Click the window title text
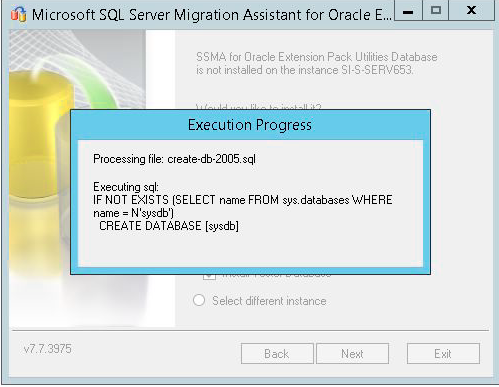The height and width of the screenshot is (387, 499). 211,15
